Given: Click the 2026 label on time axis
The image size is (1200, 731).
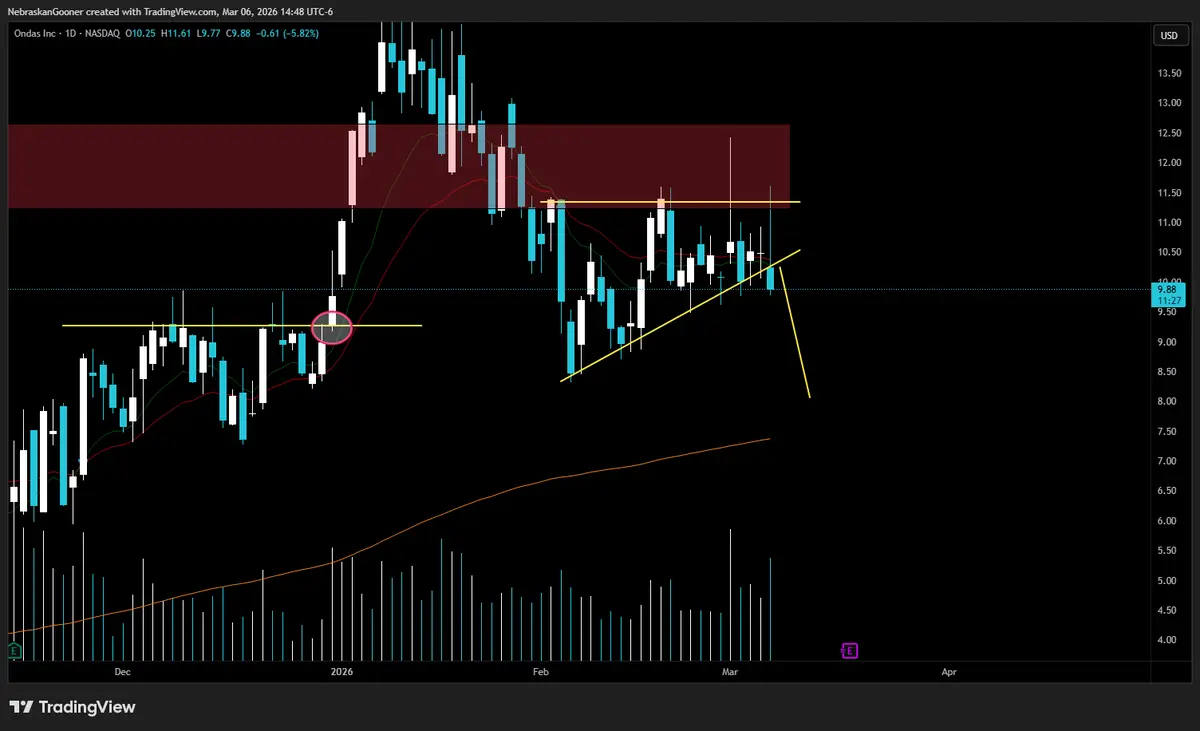Looking at the screenshot, I should pyautogui.click(x=343, y=673).
